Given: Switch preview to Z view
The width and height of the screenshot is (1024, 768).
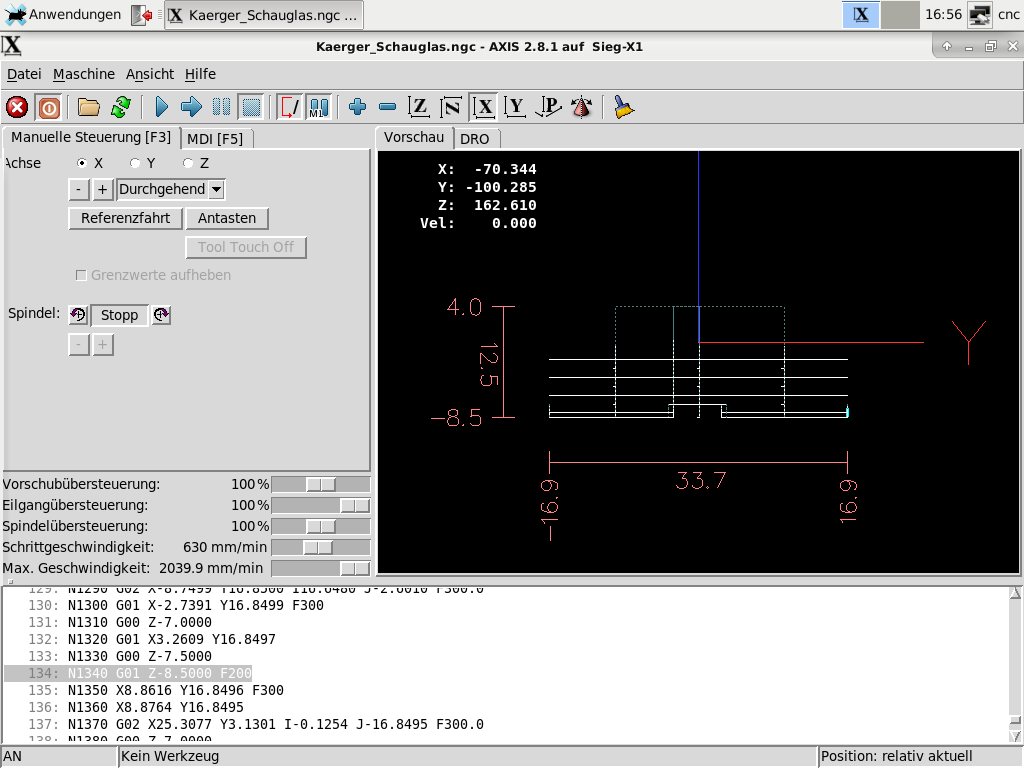Looking at the screenshot, I should pos(420,107).
